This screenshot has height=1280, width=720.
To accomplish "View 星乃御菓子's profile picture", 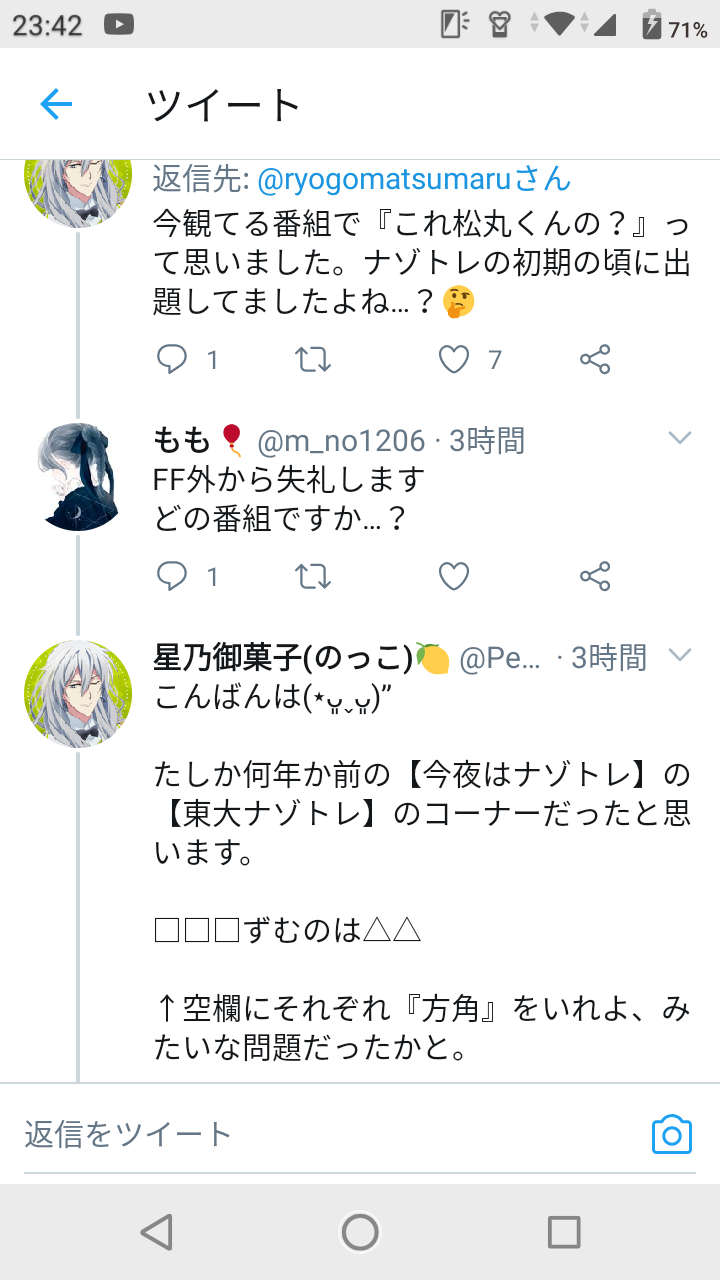I will point(78,693).
